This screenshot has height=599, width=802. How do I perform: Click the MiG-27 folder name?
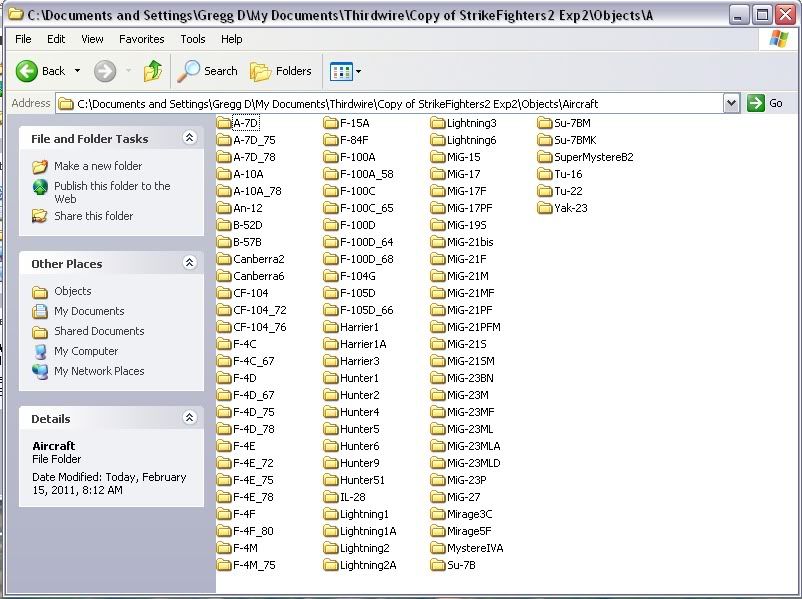(x=463, y=497)
